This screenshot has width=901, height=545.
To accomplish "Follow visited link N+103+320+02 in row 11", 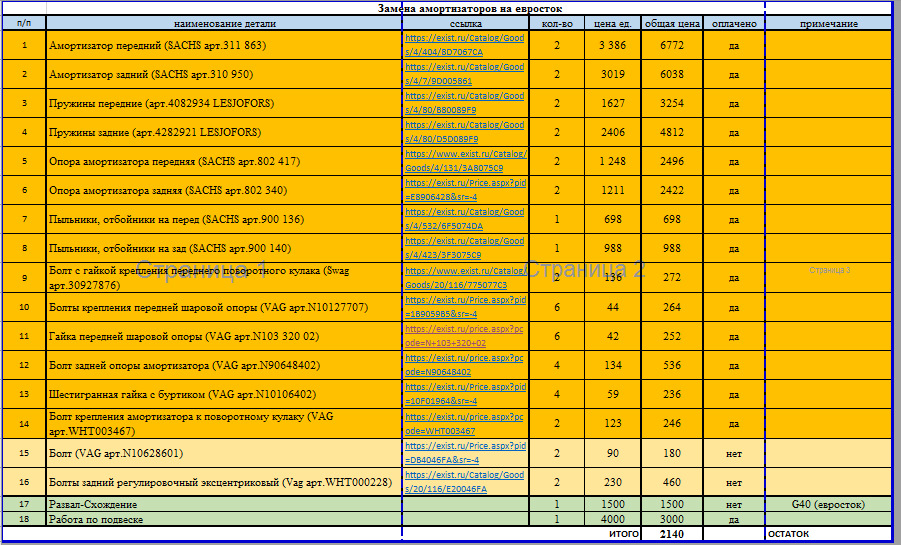I will click(x=464, y=336).
